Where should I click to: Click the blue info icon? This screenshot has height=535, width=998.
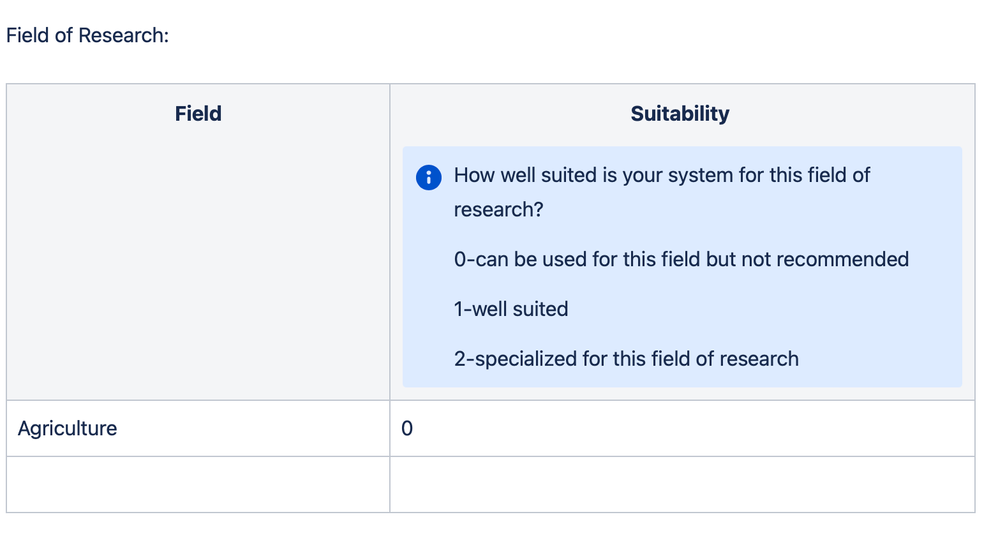coord(428,177)
